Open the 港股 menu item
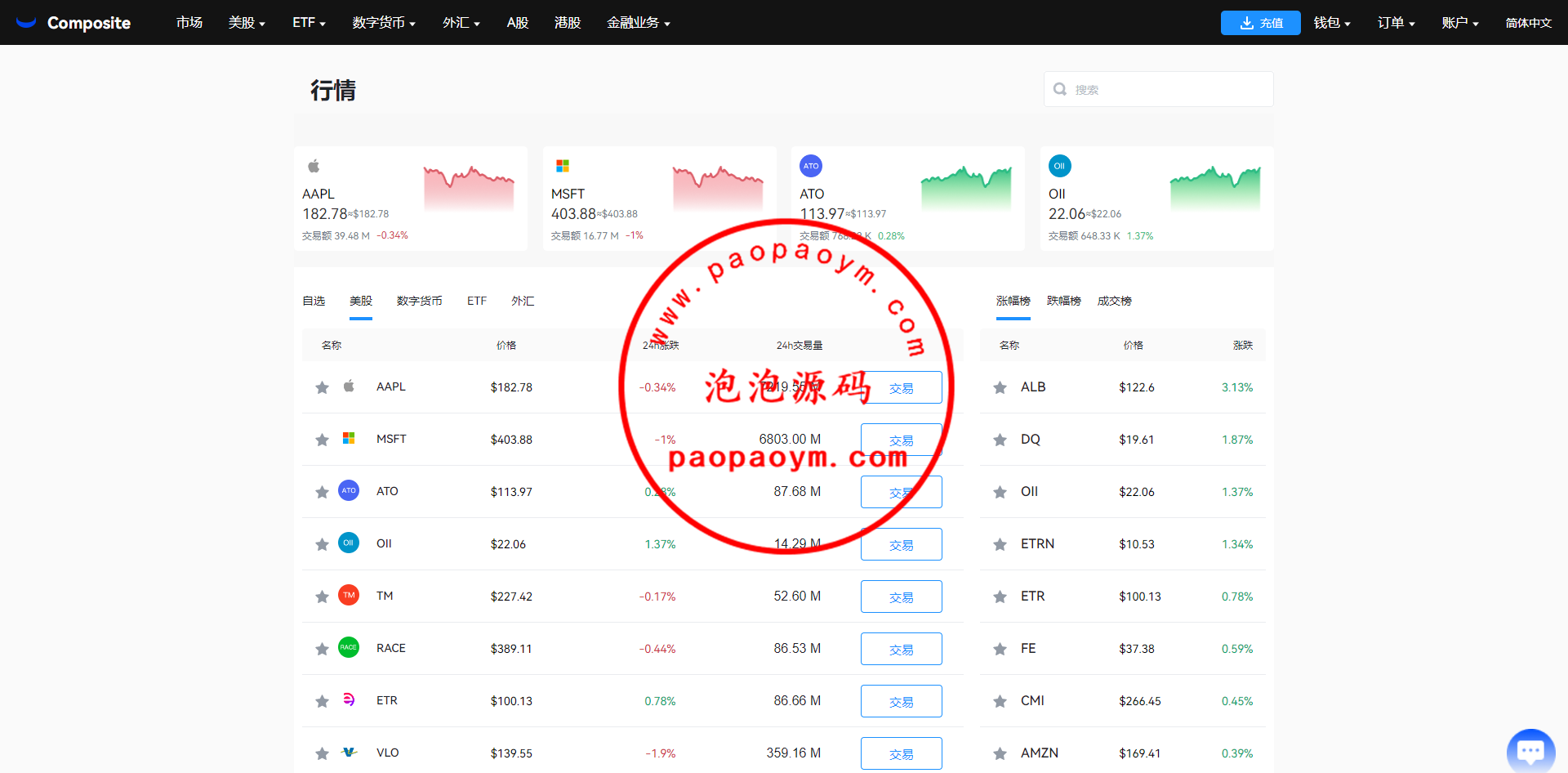Viewport: 1568px width, 773px height. tap(568, 23)
